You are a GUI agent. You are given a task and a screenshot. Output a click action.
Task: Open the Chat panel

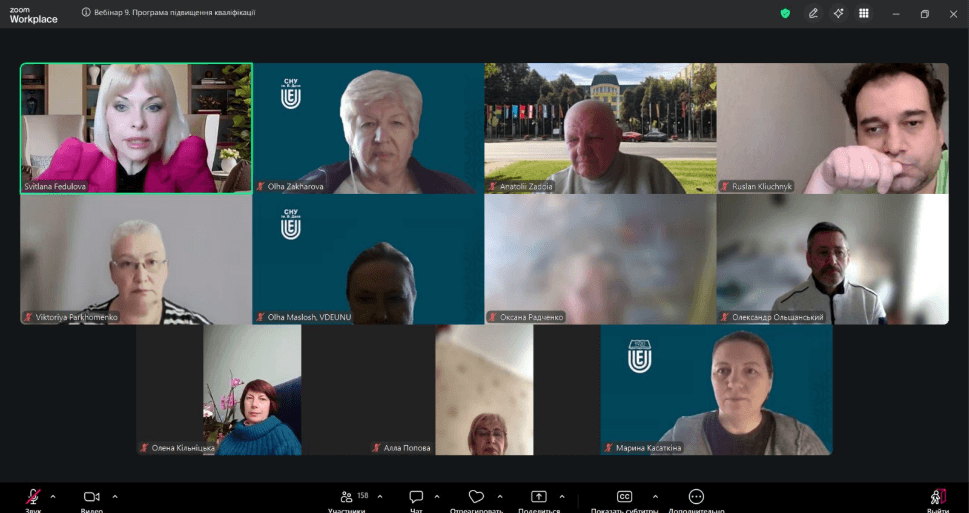tap(416, 497)
